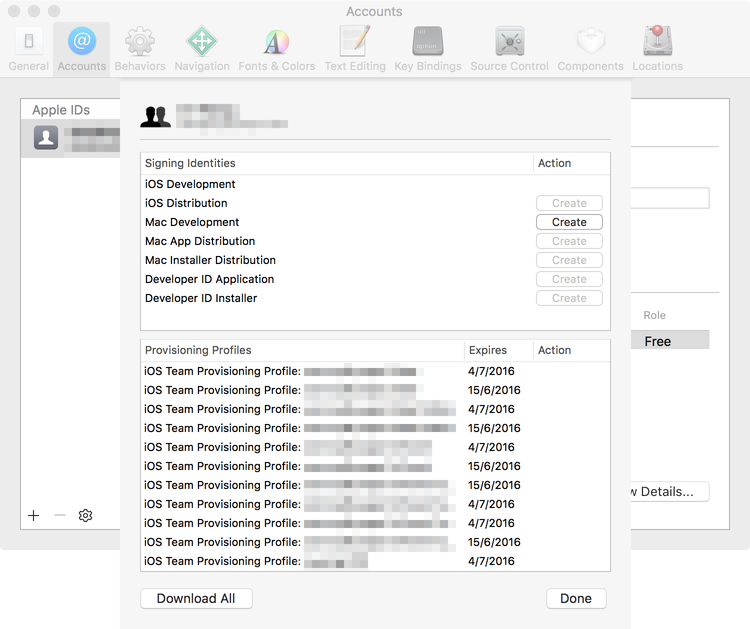Create Developer ID Application identity
The height and width of the screenshot is (629, 750).
pos(569,279)
